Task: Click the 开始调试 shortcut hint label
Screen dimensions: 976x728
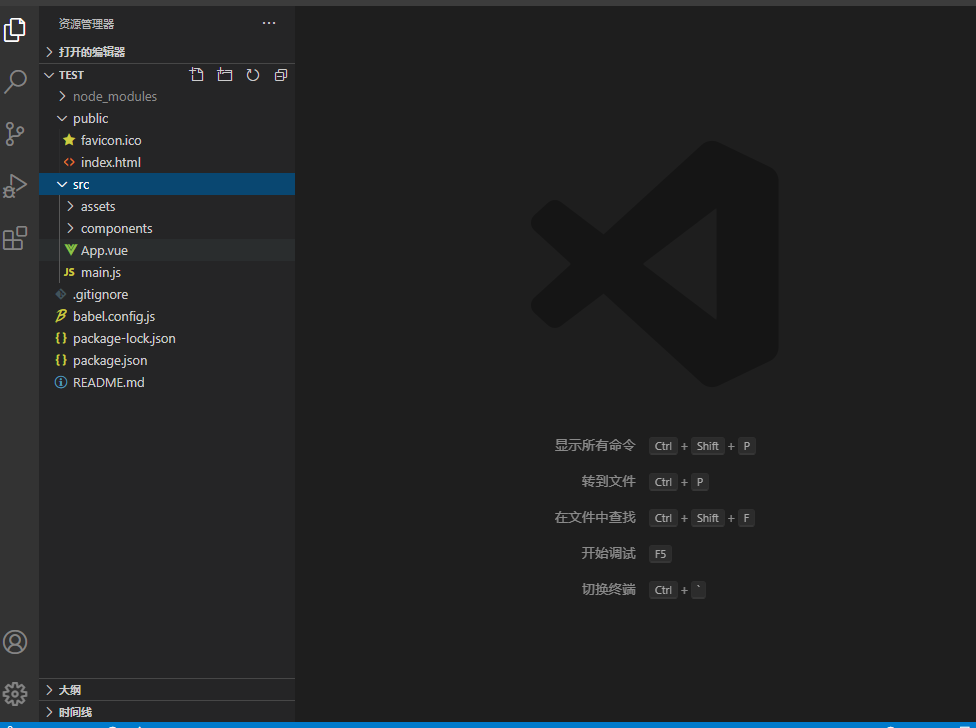Action: click(609, 554)
